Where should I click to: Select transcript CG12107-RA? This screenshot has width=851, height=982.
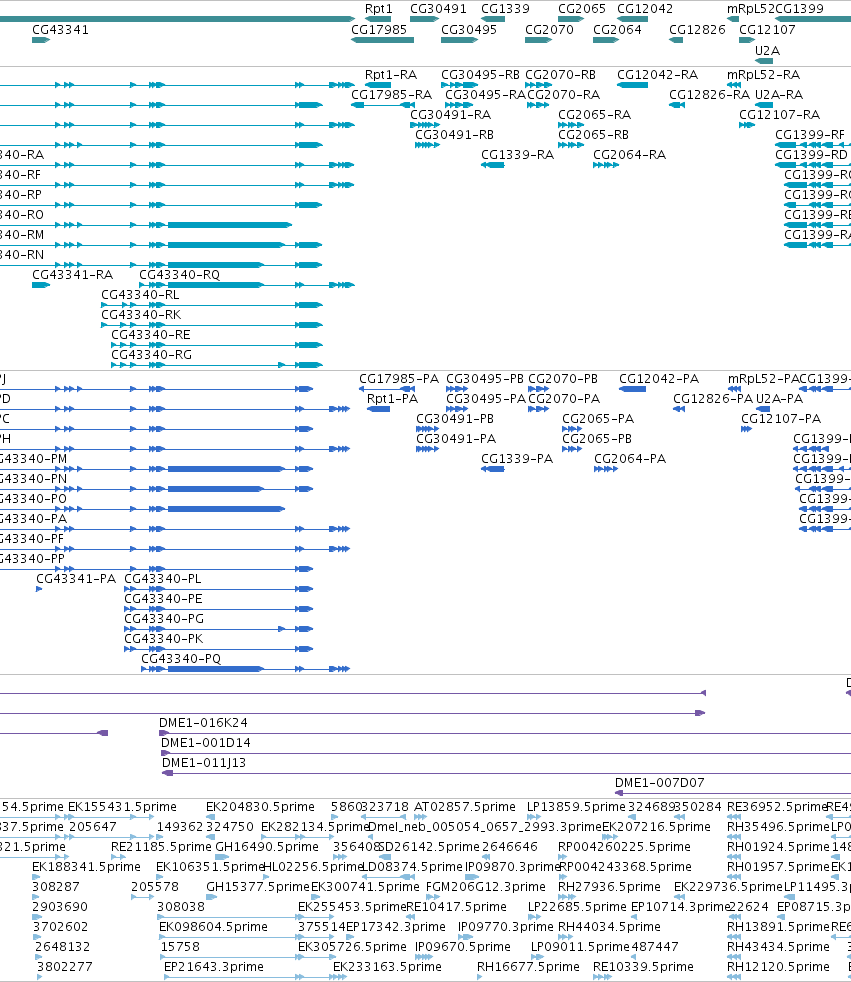780,115
